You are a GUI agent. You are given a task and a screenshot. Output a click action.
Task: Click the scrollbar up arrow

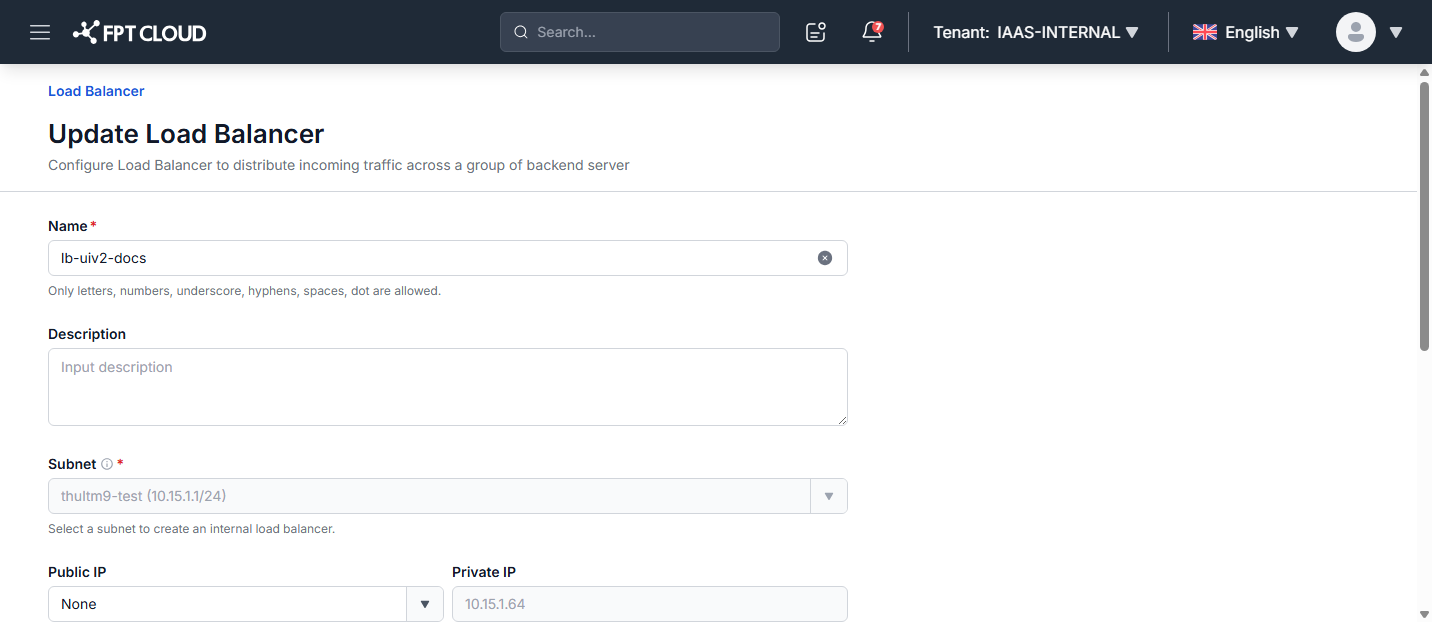click(1424, 72)
